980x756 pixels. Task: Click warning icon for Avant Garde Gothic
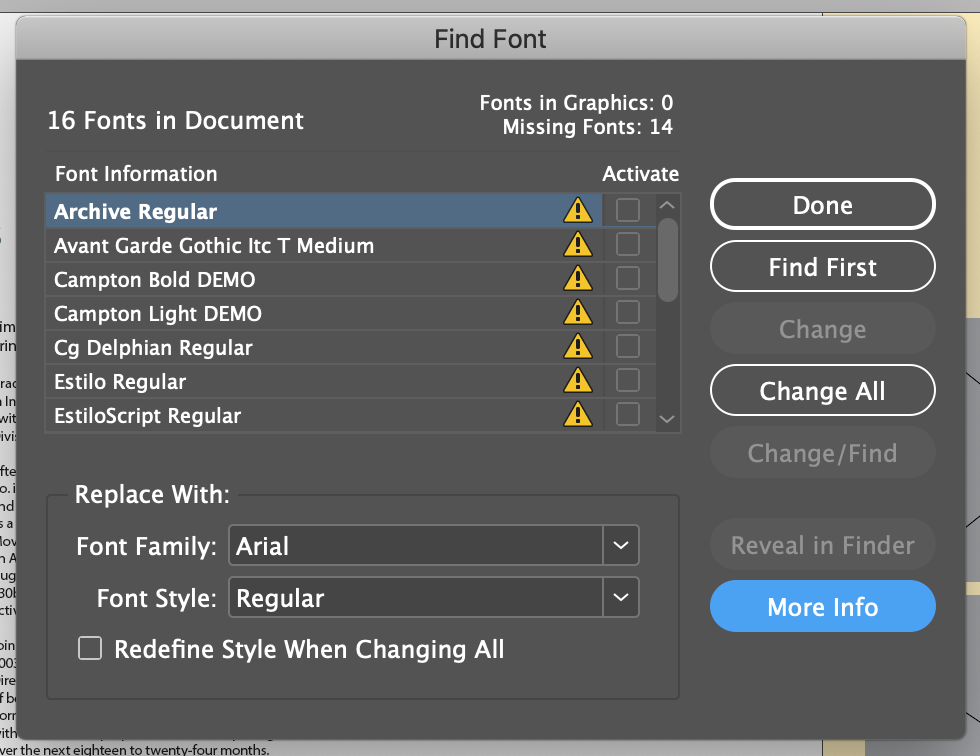[x=578, y=245]
